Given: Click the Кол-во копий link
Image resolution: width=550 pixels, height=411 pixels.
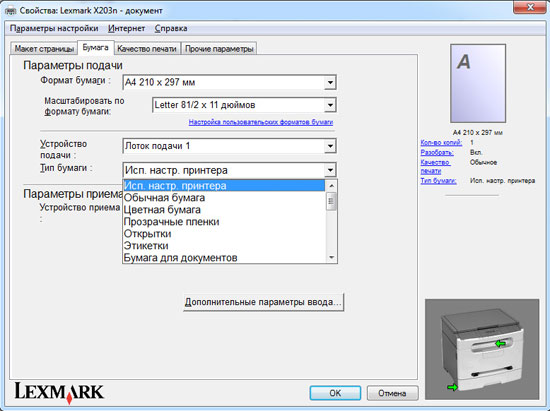Looking at the screenshot, I should [441, 142].
